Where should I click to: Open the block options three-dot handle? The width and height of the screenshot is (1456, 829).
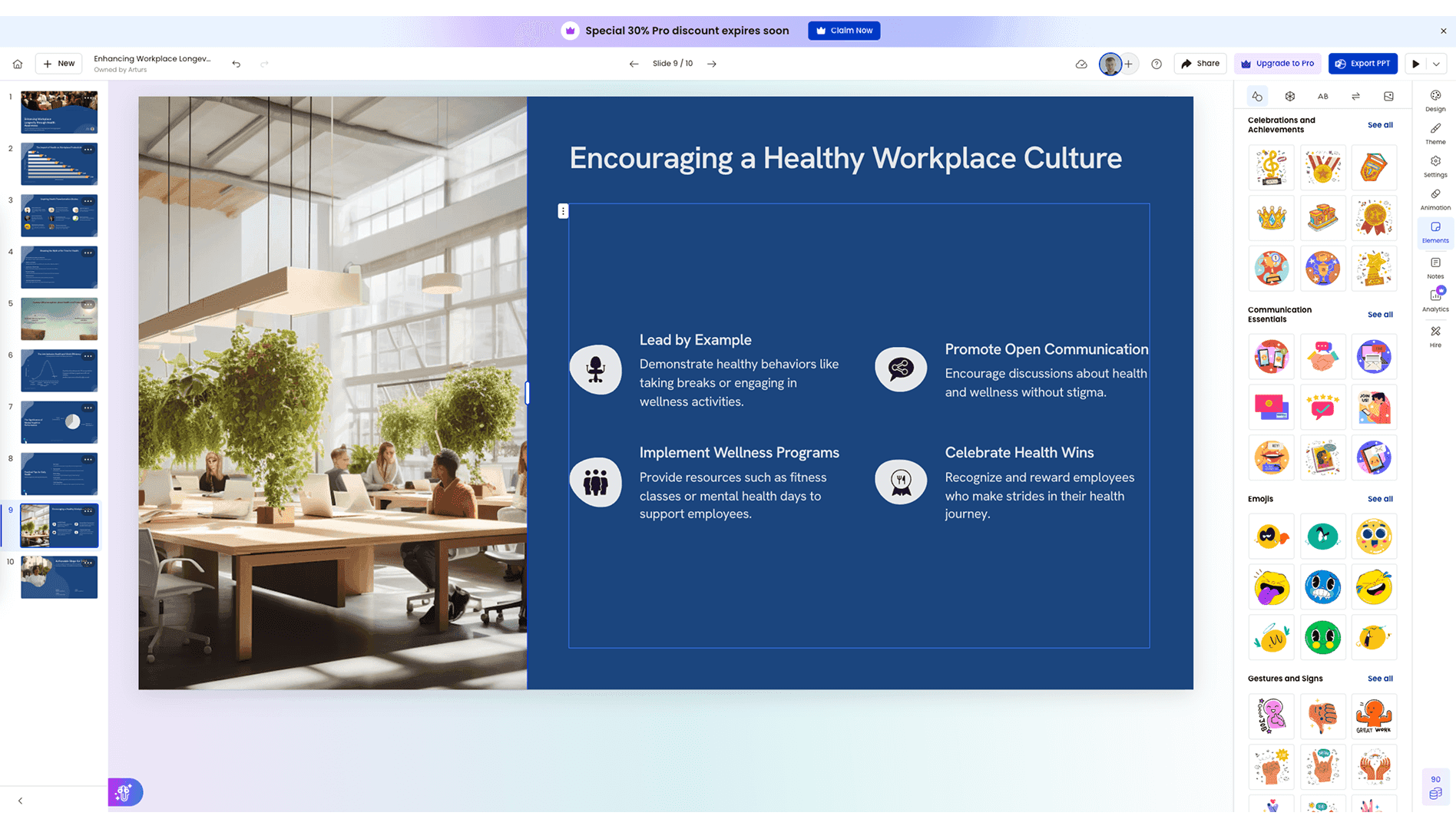[563, 211]
